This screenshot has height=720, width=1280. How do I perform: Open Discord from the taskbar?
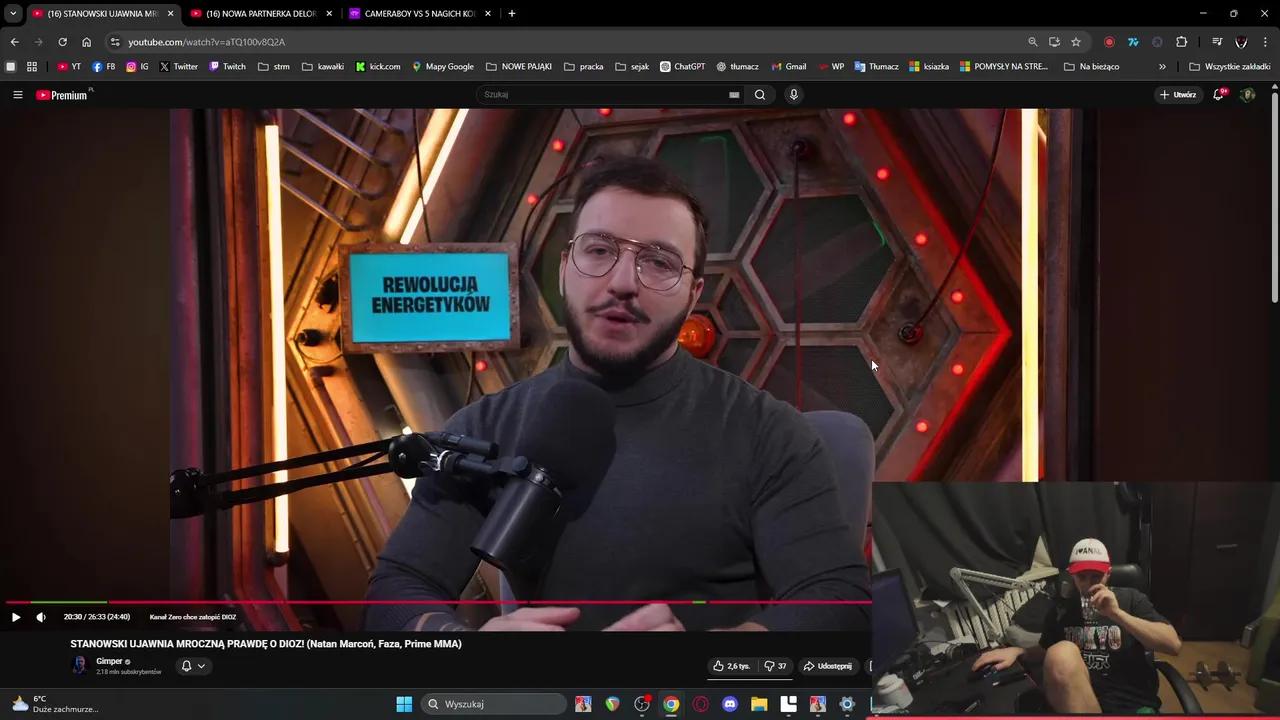point(729,704)
